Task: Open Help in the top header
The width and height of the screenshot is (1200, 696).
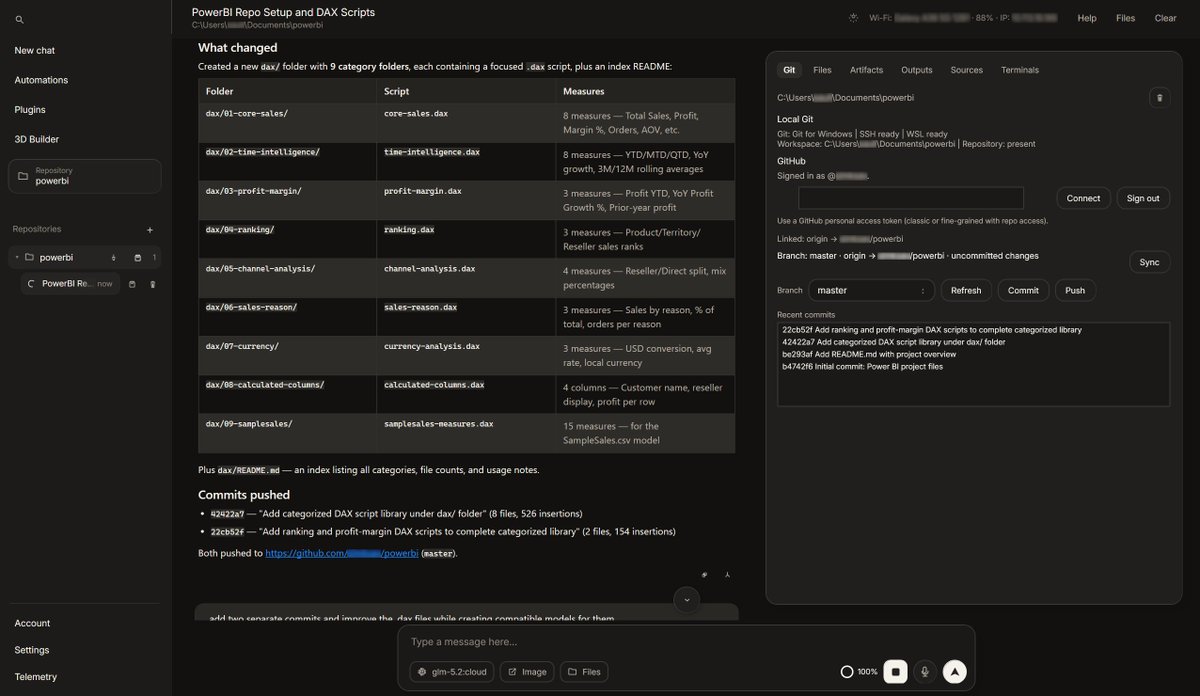Action: [x=1087, y=18]
